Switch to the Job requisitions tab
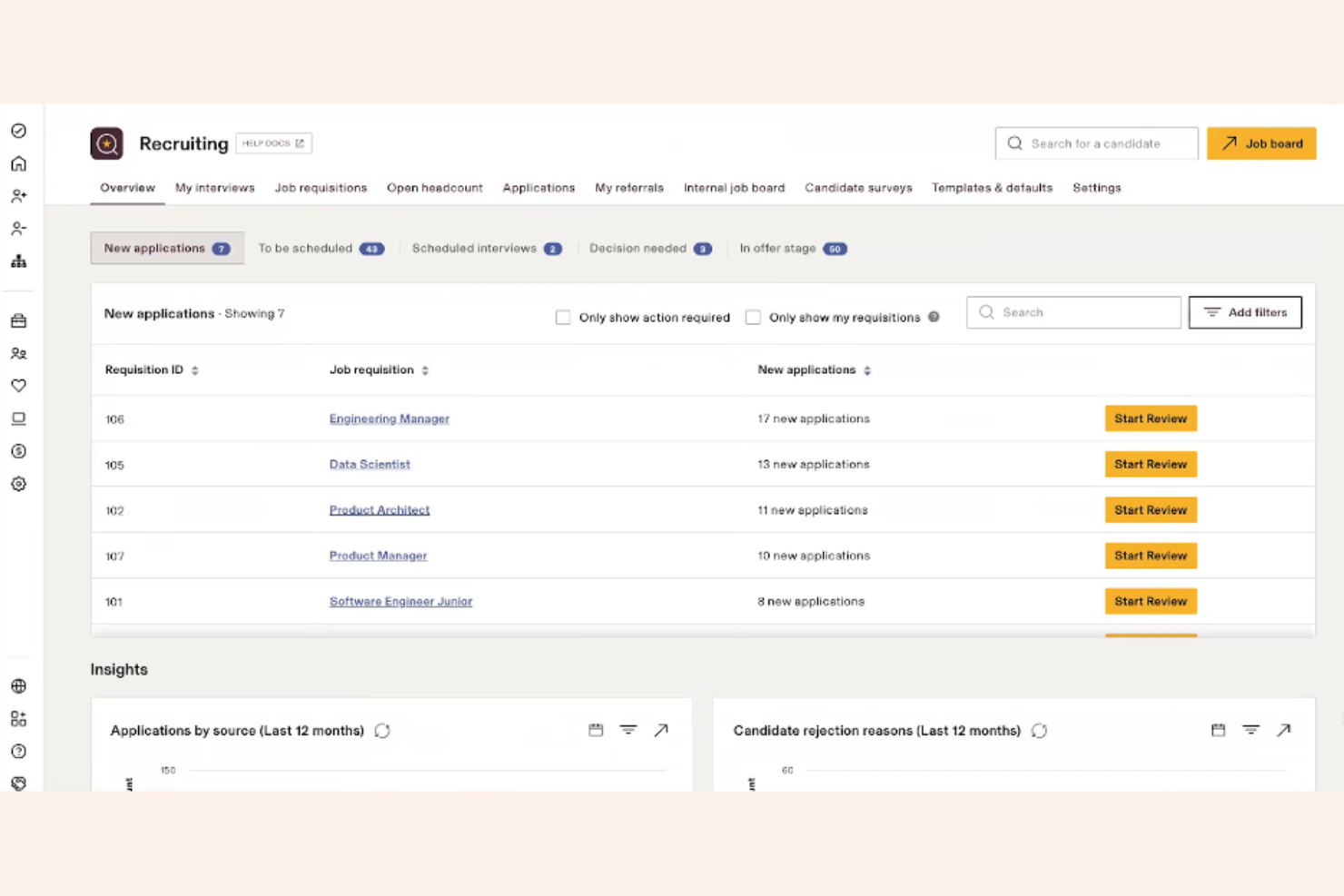 click(x=320, y=188)
